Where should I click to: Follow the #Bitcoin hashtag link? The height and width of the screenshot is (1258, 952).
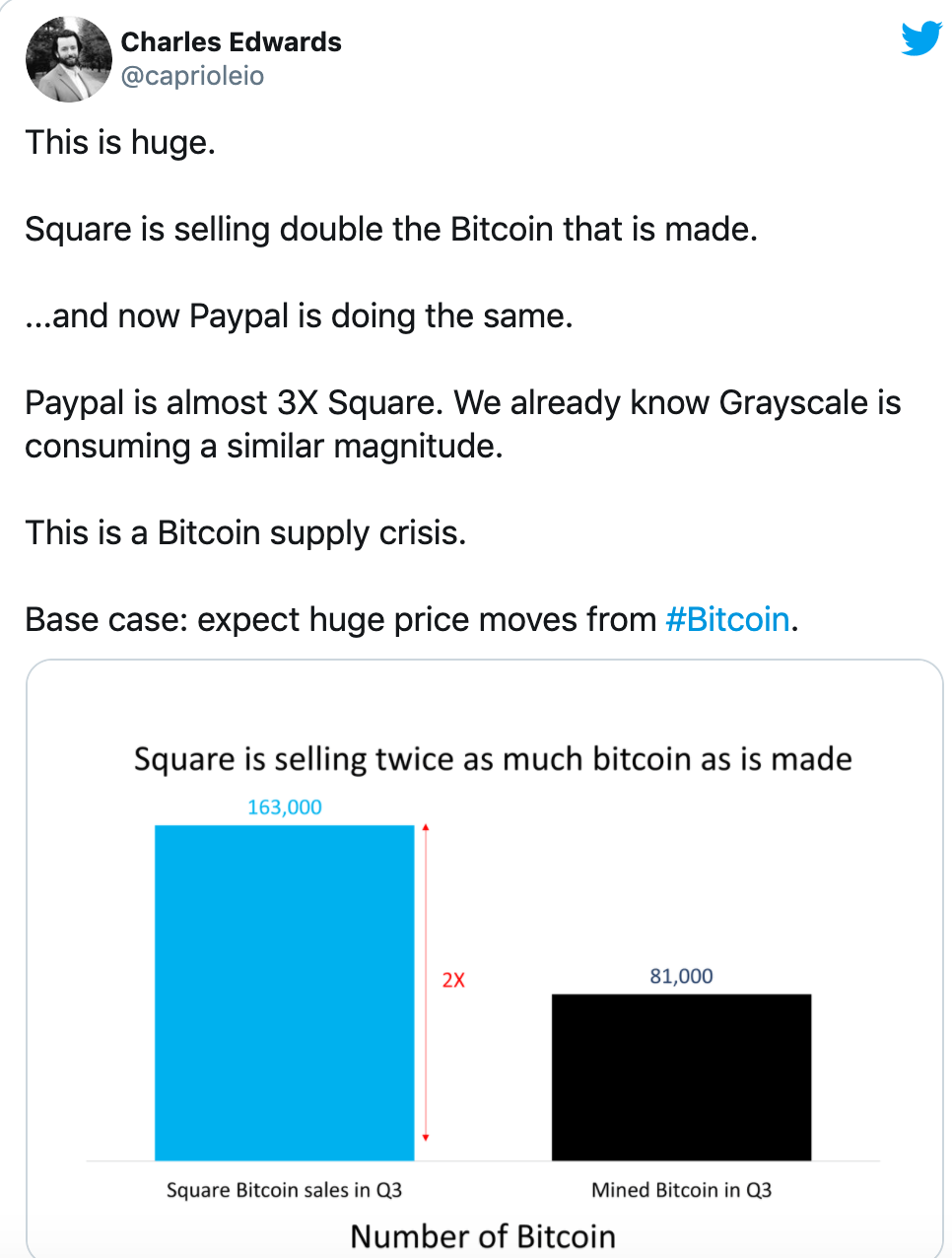coord(727,619)
